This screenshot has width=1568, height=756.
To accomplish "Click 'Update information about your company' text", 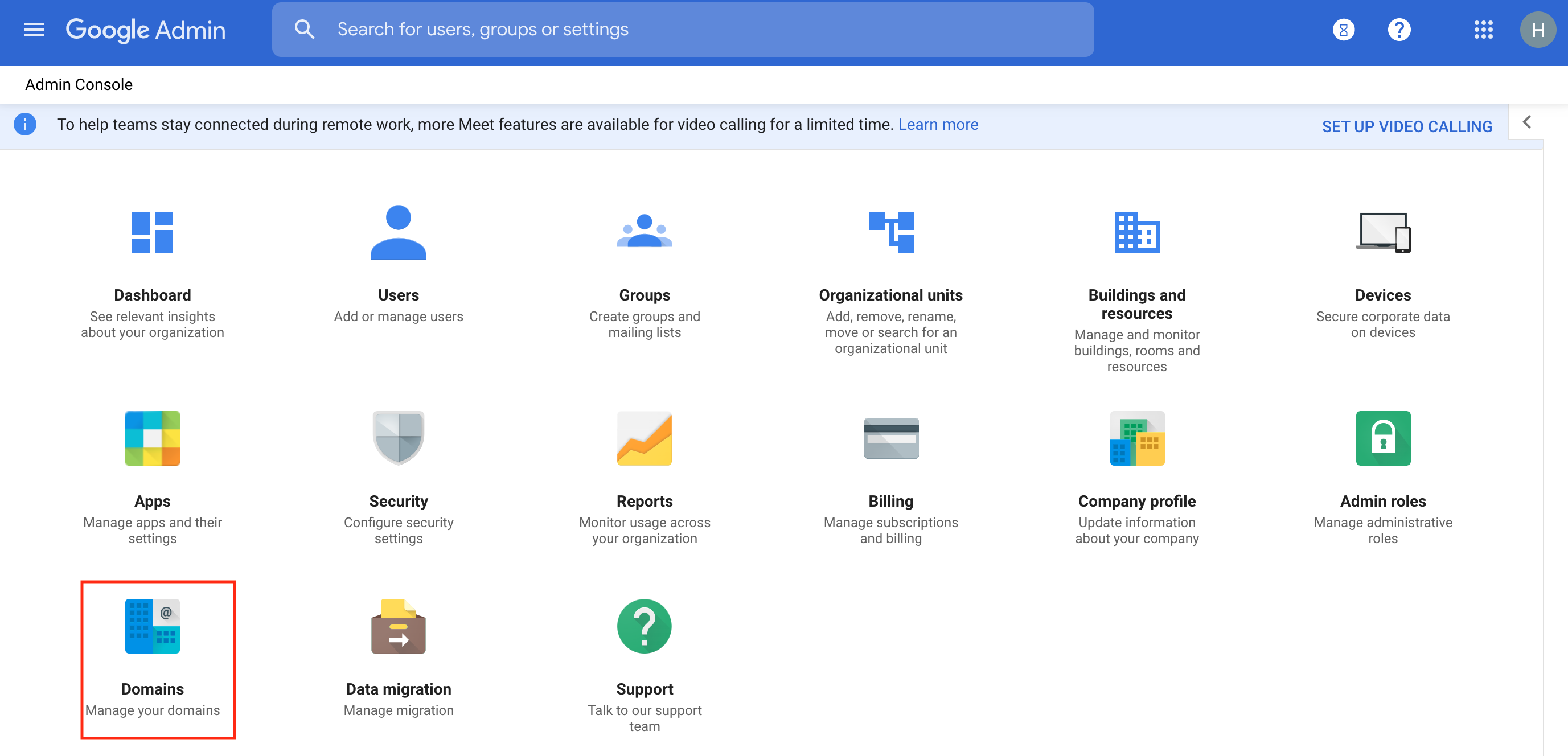I will pos(1136,530).
